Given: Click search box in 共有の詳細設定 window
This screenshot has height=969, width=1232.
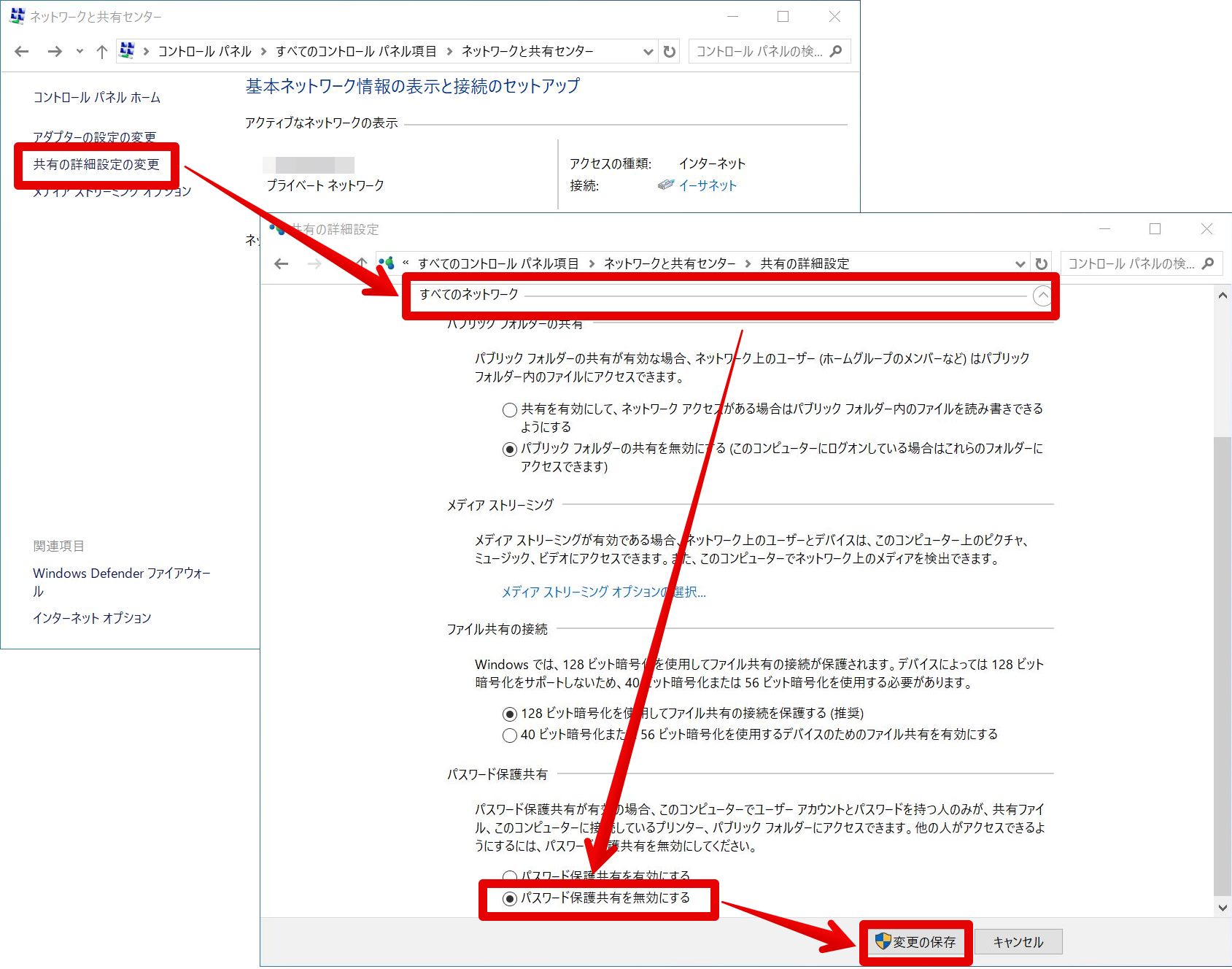Looking at the screenshot, I should point(1141,263).
